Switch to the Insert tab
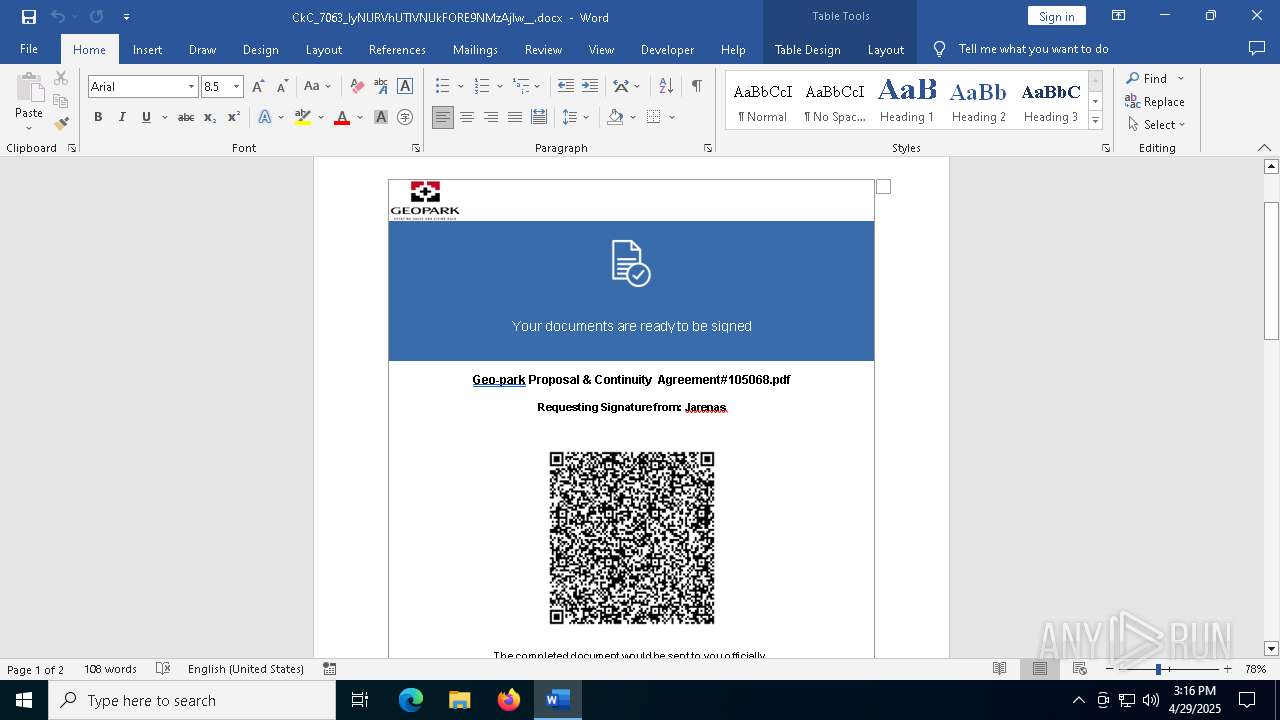Screen dimensions: 1280x720 [x=147, y=49]
